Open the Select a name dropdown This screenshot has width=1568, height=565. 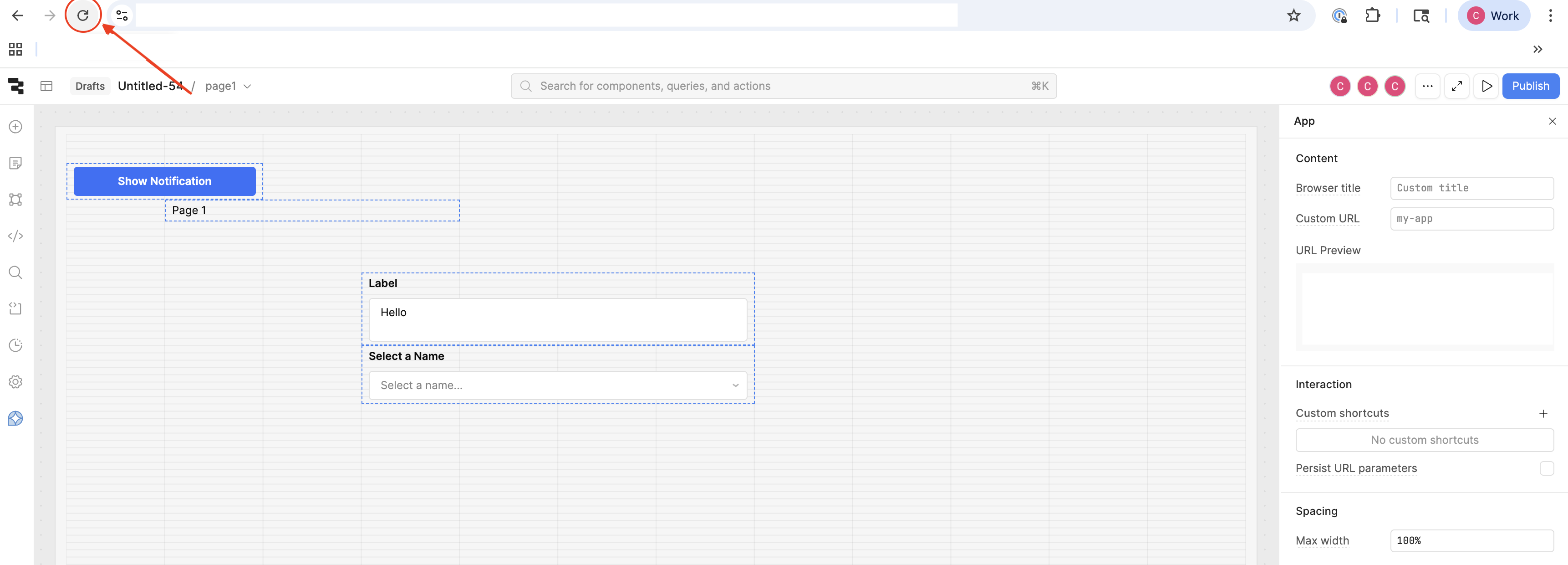point(557,385)
